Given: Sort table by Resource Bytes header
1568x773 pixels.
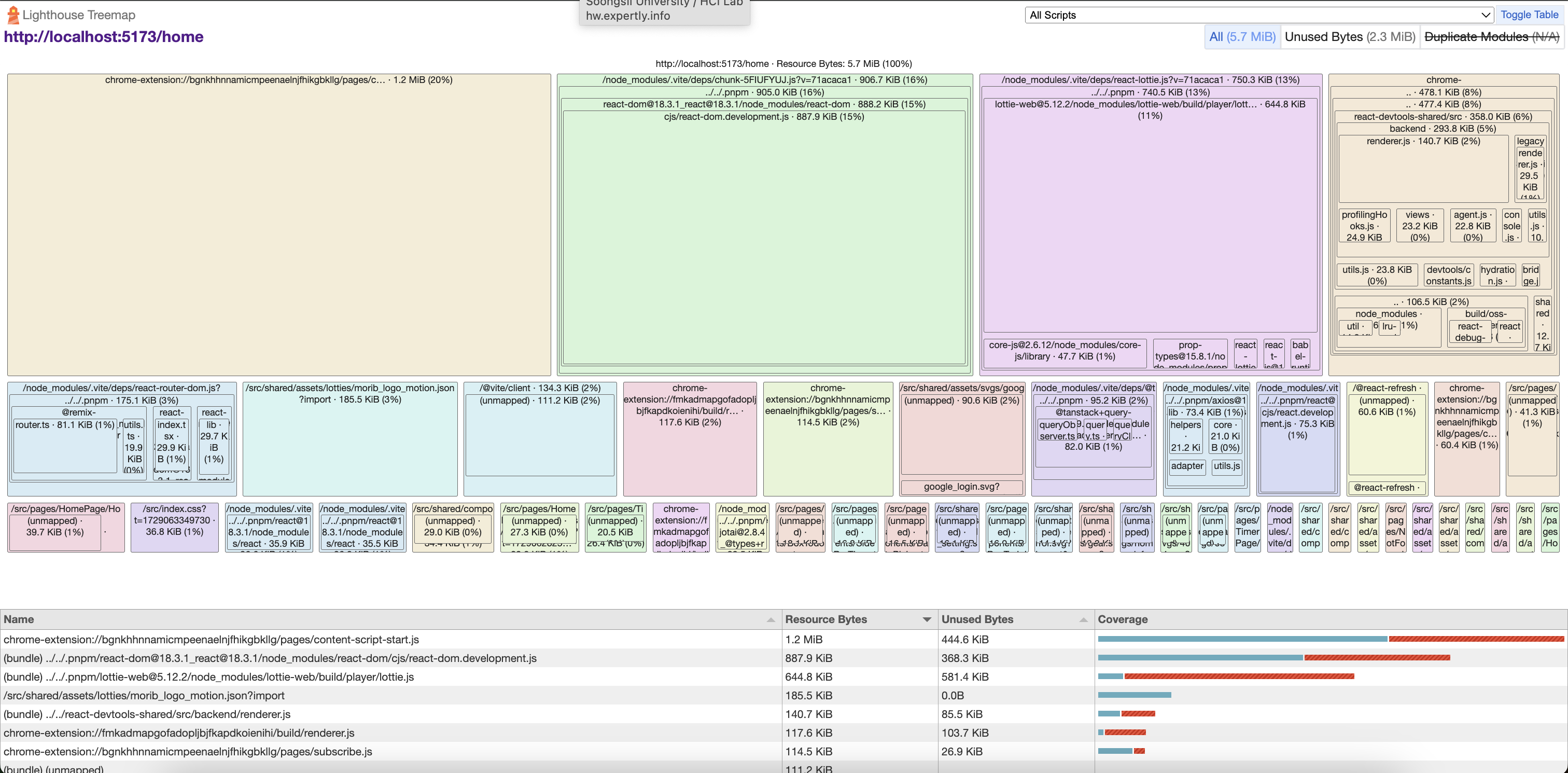Looking at the screenshot, I should pyautogui.click(x=825, y=619).
